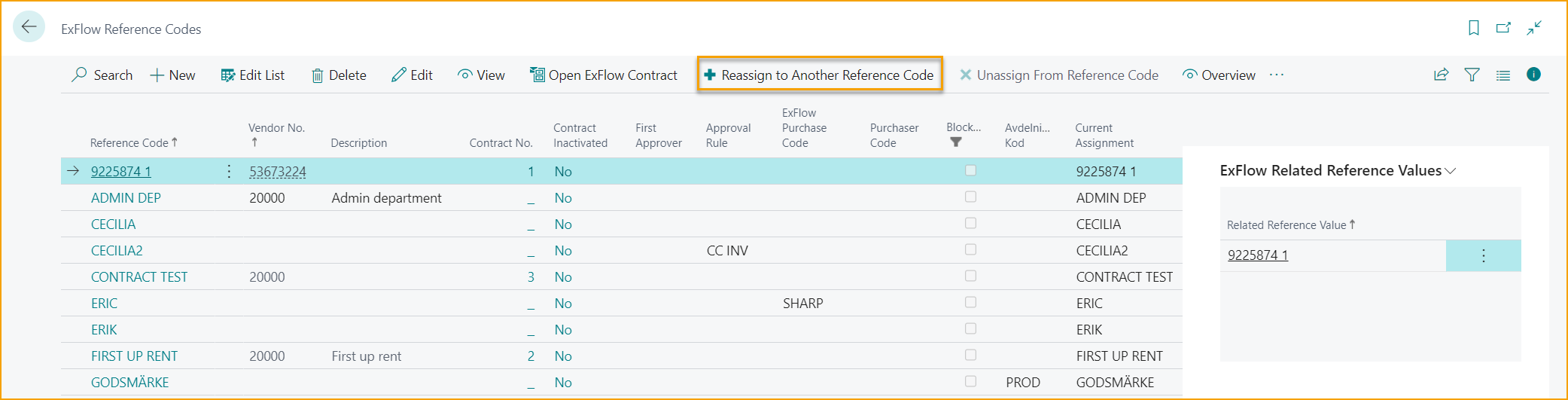Create a New reference code
This screenshot has width=1568, height=400.
pyautogui.click(x=172, y=75)
